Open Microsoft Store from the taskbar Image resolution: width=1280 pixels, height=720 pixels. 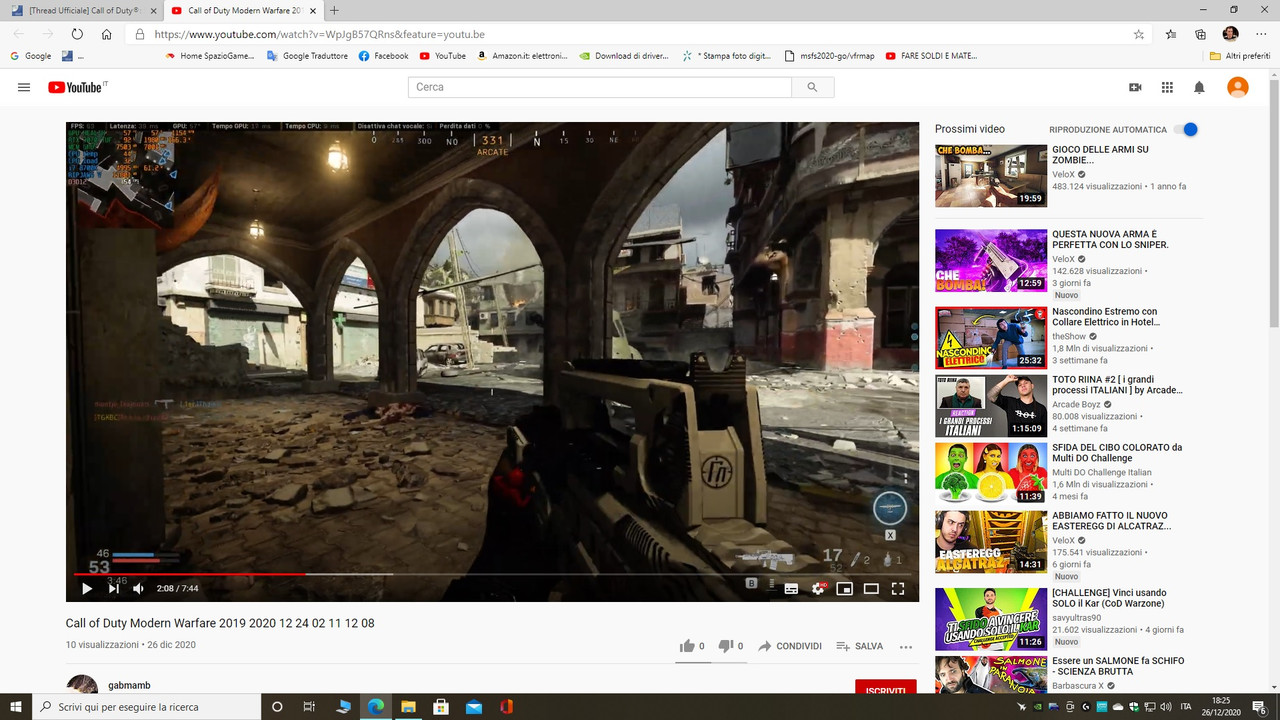(x=440, y=706)
